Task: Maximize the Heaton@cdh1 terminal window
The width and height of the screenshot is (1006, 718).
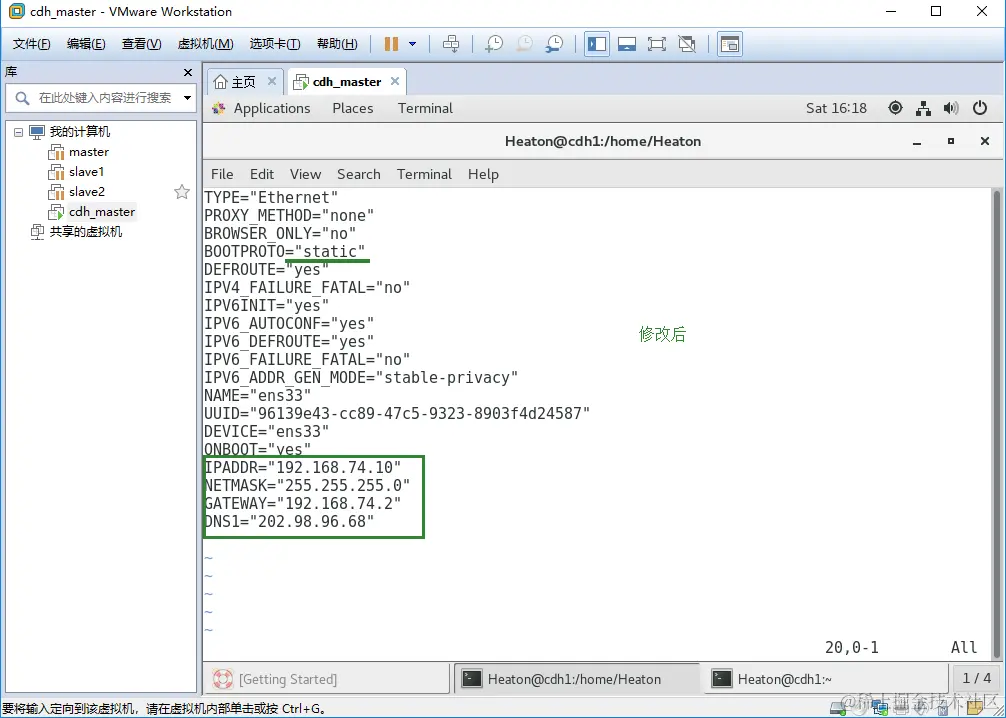Action: pos(951,142)
